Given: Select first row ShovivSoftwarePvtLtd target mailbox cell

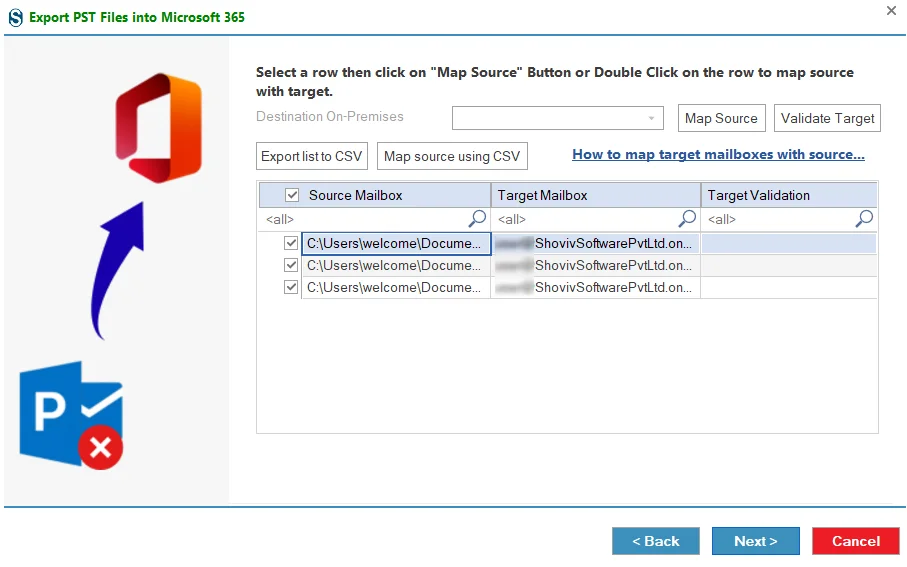Looking at the screenshot, I should 596,244.
